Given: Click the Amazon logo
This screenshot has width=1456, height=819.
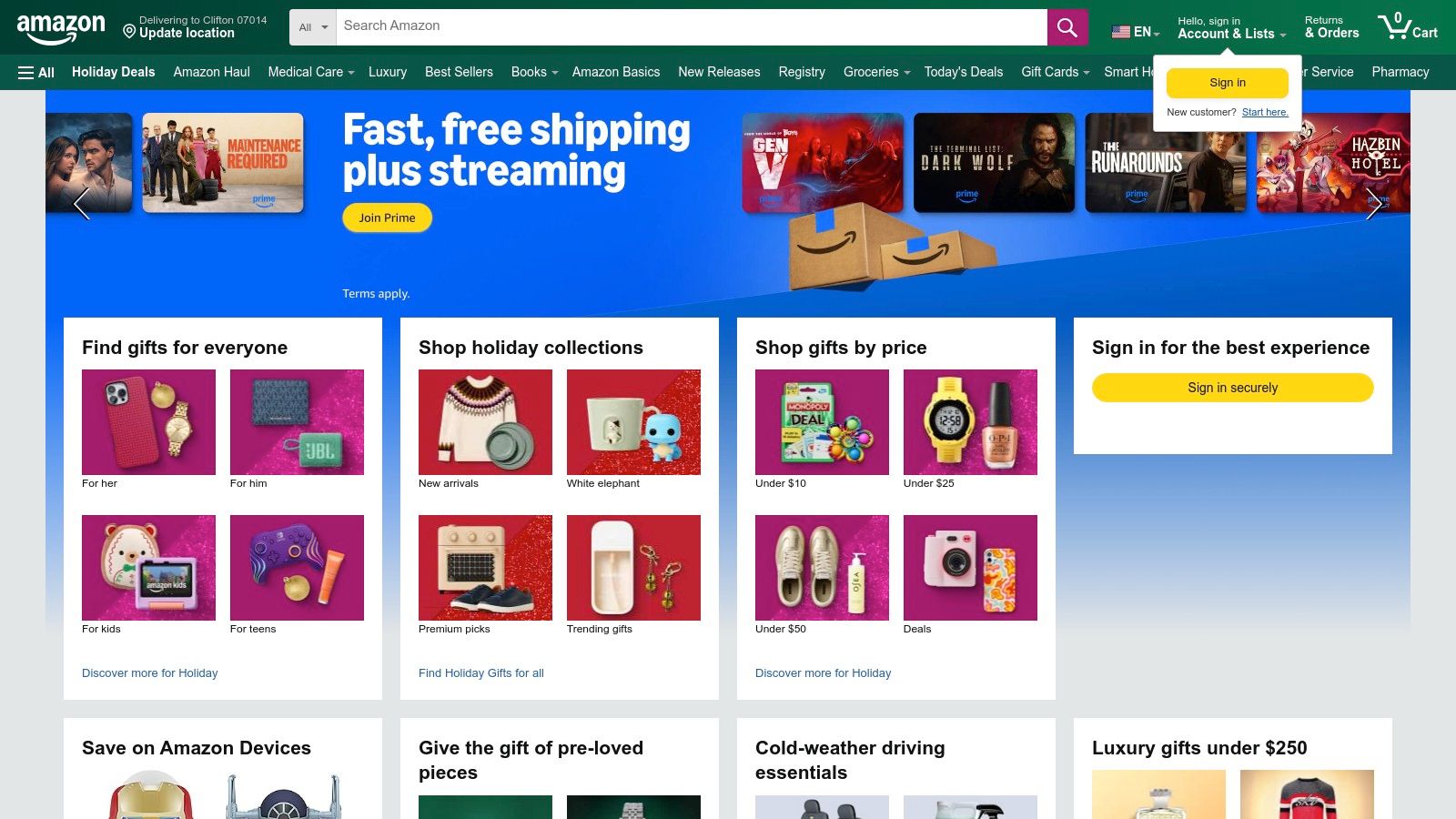Looking at the screenshot, I should tap(61, 29).
